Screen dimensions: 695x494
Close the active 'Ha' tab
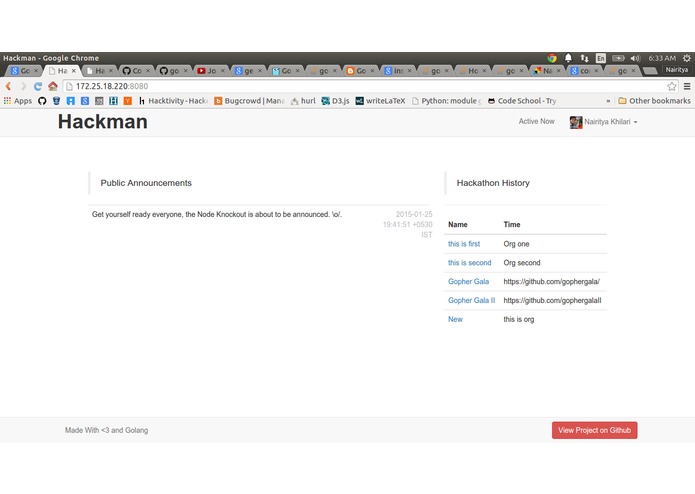click(74, 71)
